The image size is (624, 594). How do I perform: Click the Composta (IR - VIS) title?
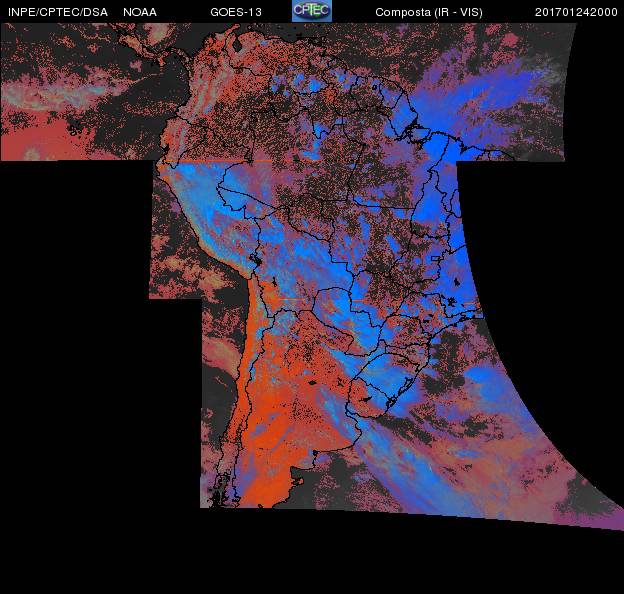pyautogui.click(x=429, y=12)
